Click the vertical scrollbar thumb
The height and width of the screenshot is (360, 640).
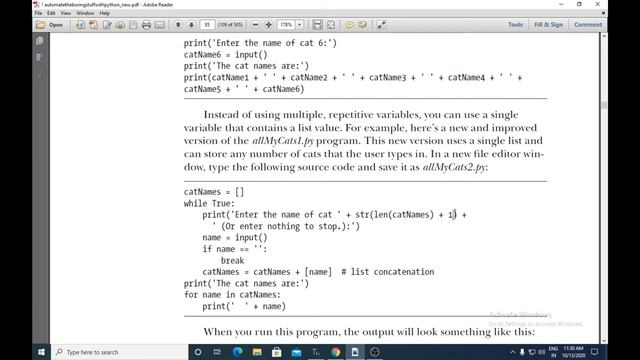[604, 105]
